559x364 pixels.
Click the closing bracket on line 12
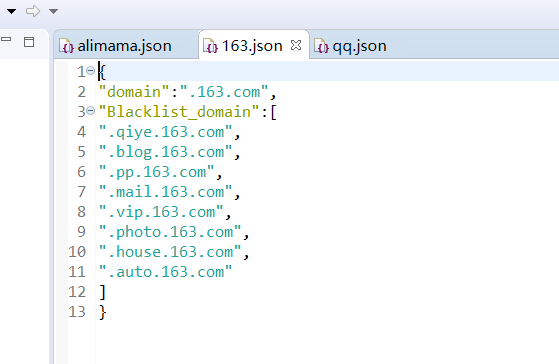(x=103, y=292)
